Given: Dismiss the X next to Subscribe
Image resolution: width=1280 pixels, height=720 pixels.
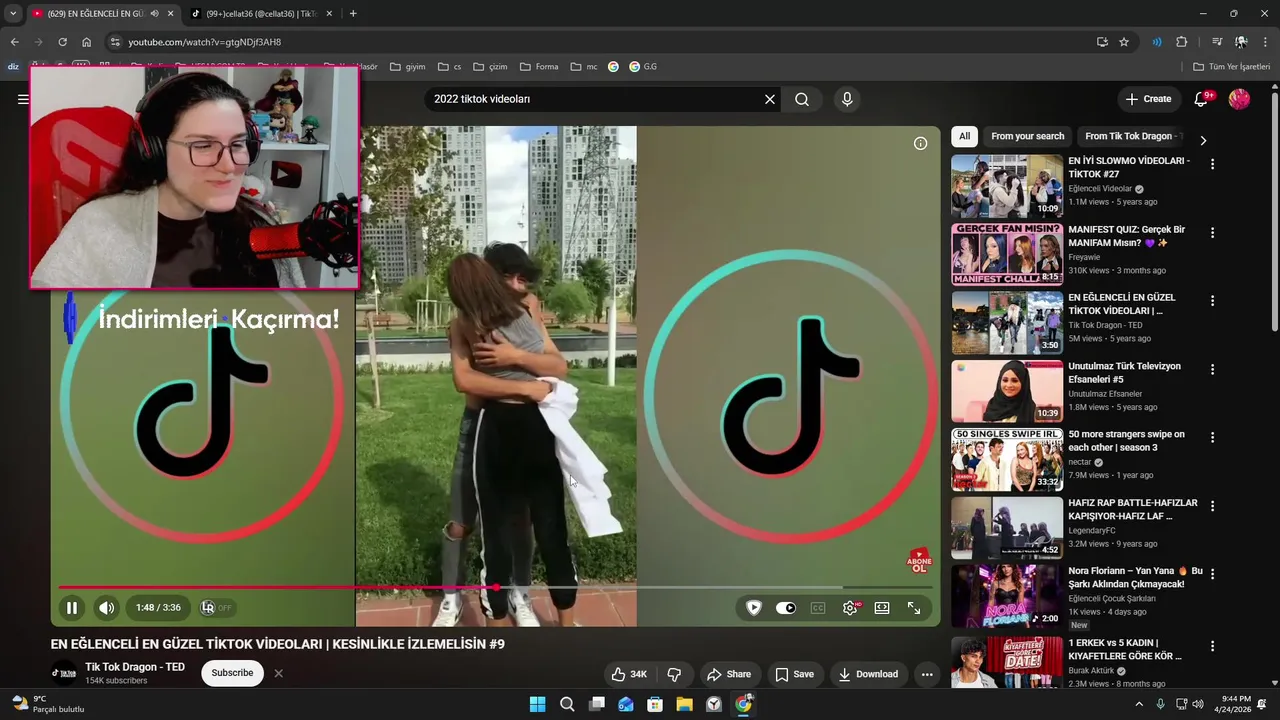Looking at the screenshot, I should pos(278,673).
